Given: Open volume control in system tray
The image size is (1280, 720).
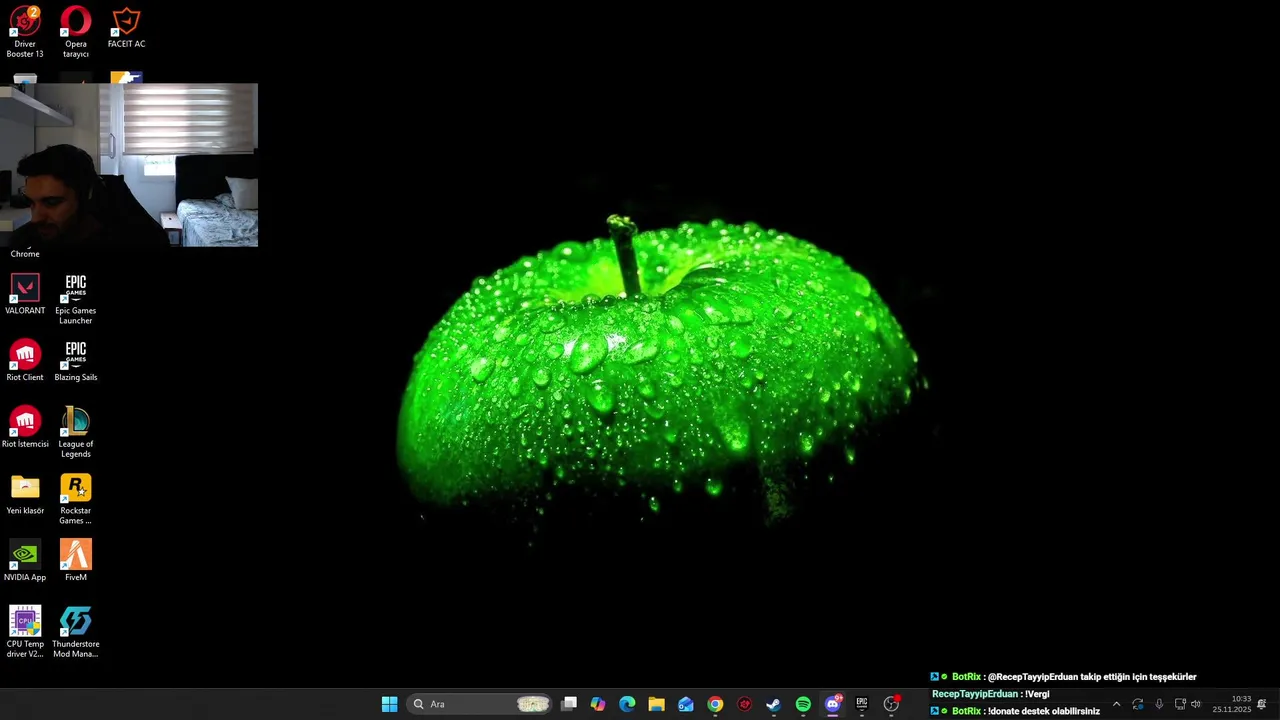Looking at the screenshot, I should pos(1196,704).
